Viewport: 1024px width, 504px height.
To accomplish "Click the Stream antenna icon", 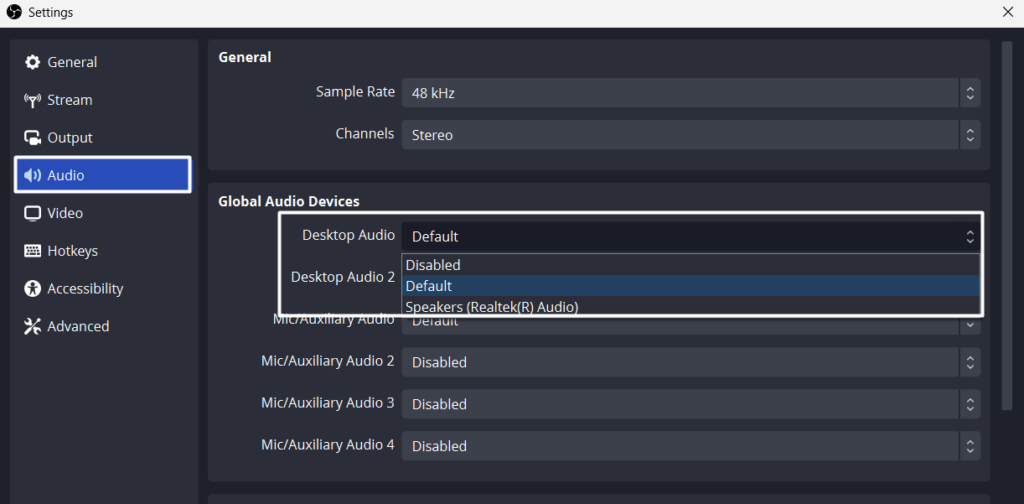I will point(32,100).
